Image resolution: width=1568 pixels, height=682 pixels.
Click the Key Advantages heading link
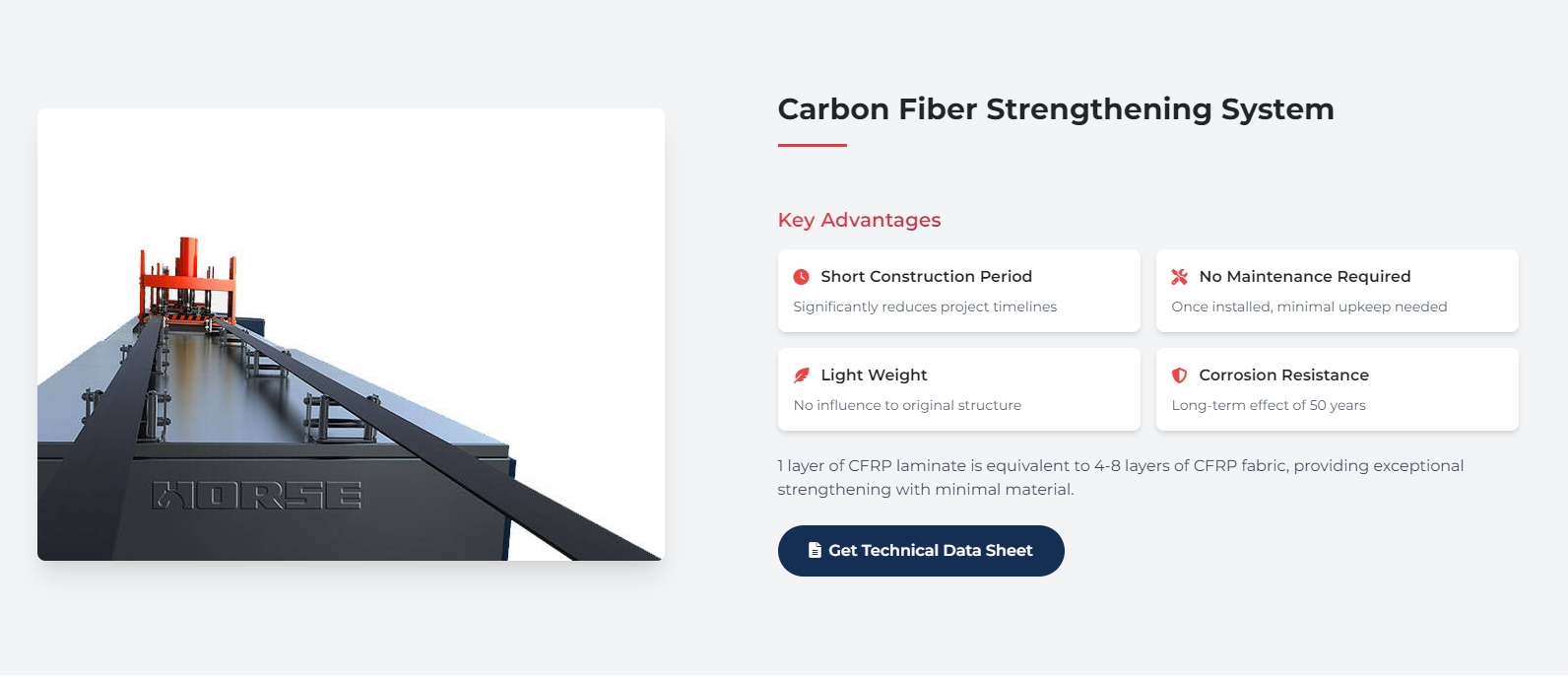[x=858, y=220]
